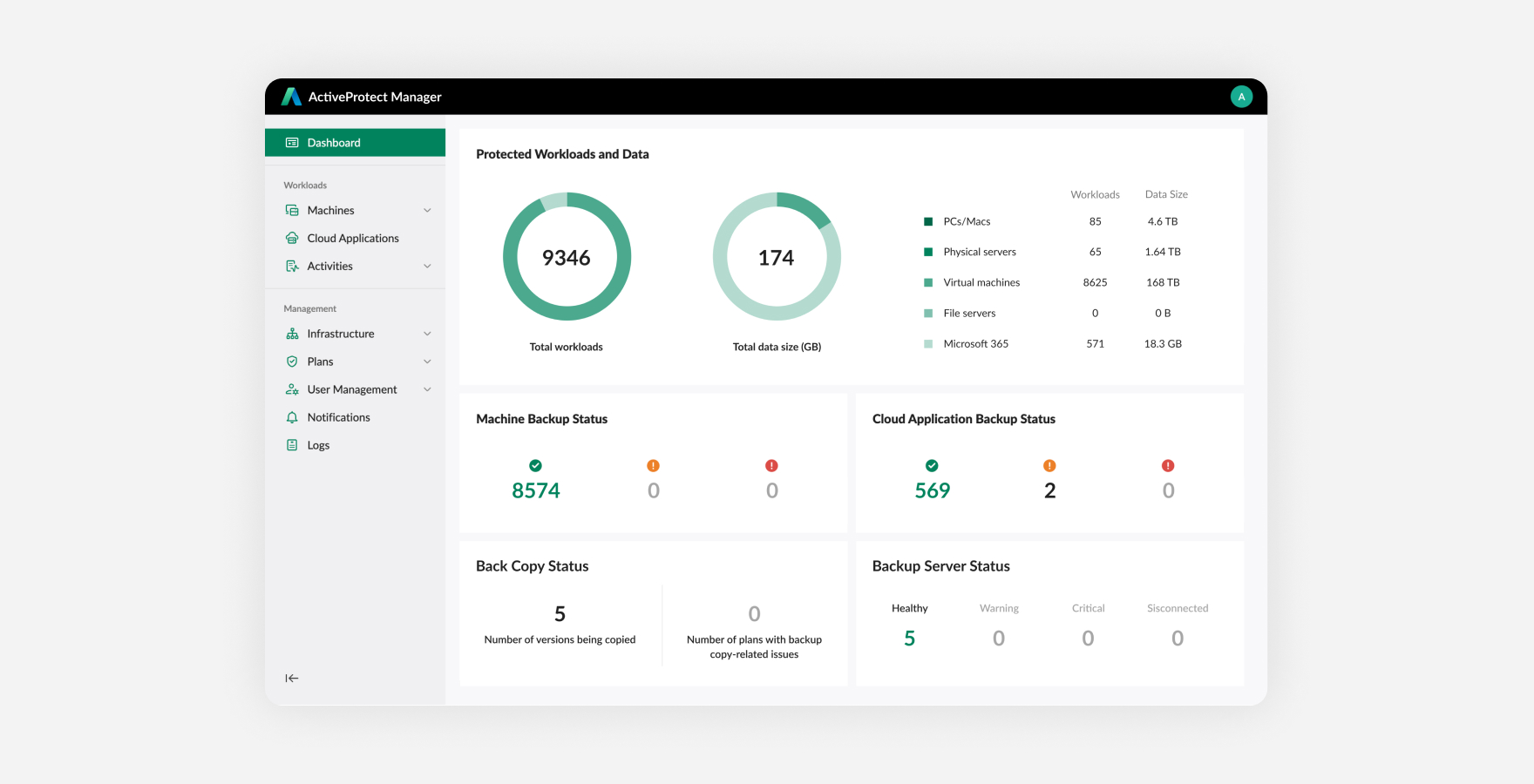This screenshot has width=1534, height=784.
Task: Collapse the sidebar with the arrow icon
Action: pos(292,678)
